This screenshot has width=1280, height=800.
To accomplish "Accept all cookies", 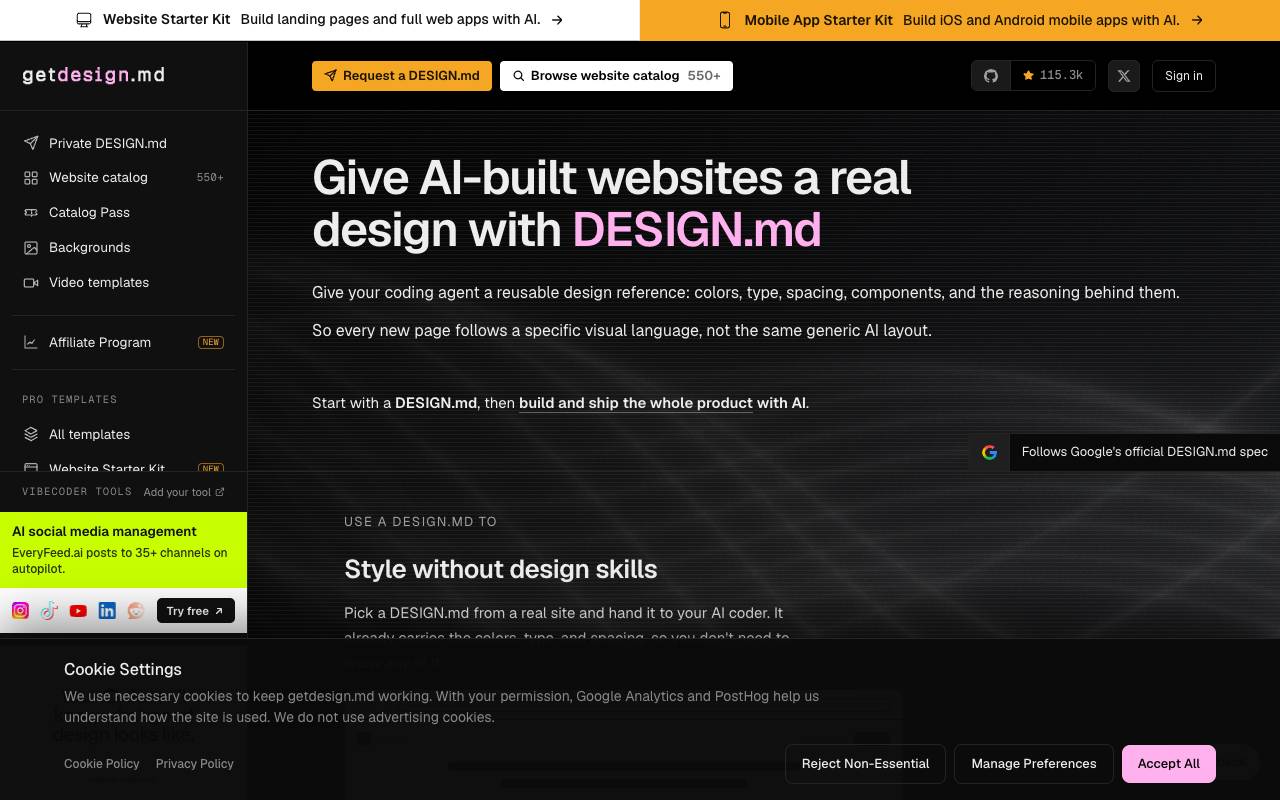I will tap(1169, 764).
